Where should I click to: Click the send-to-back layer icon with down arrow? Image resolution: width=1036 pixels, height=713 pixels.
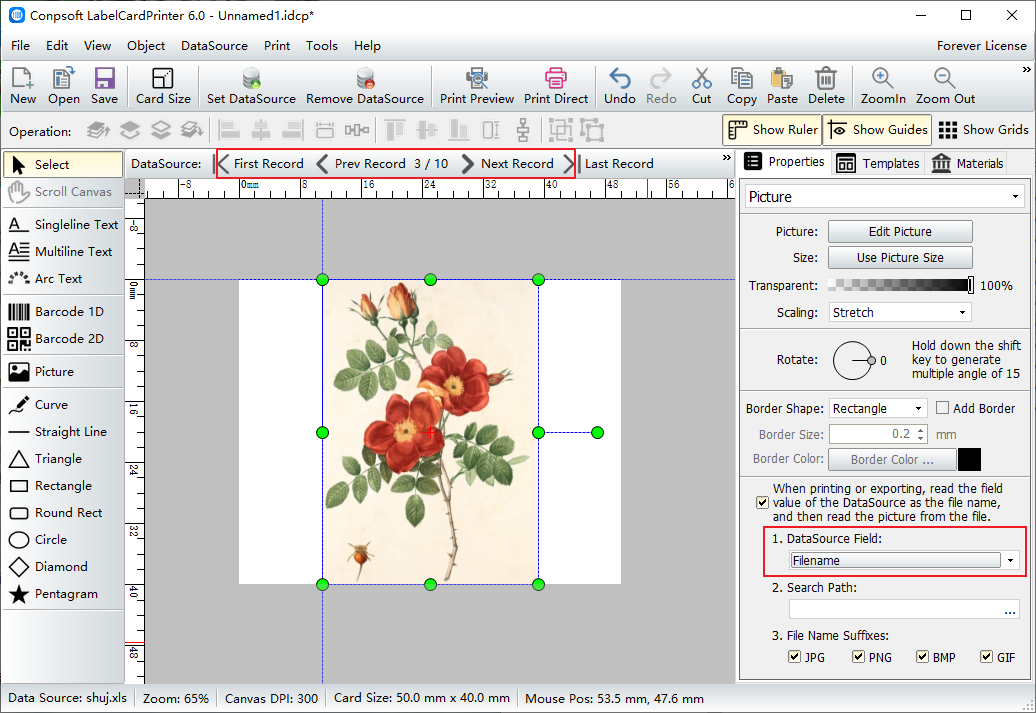coord(192,130)
